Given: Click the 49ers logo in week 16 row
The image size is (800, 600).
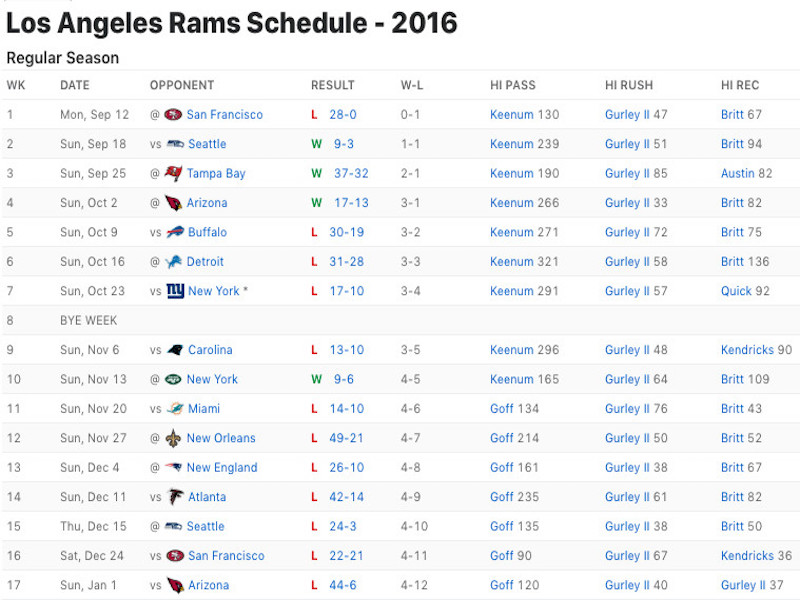Looking at the screenshot, I should [176, 556].
